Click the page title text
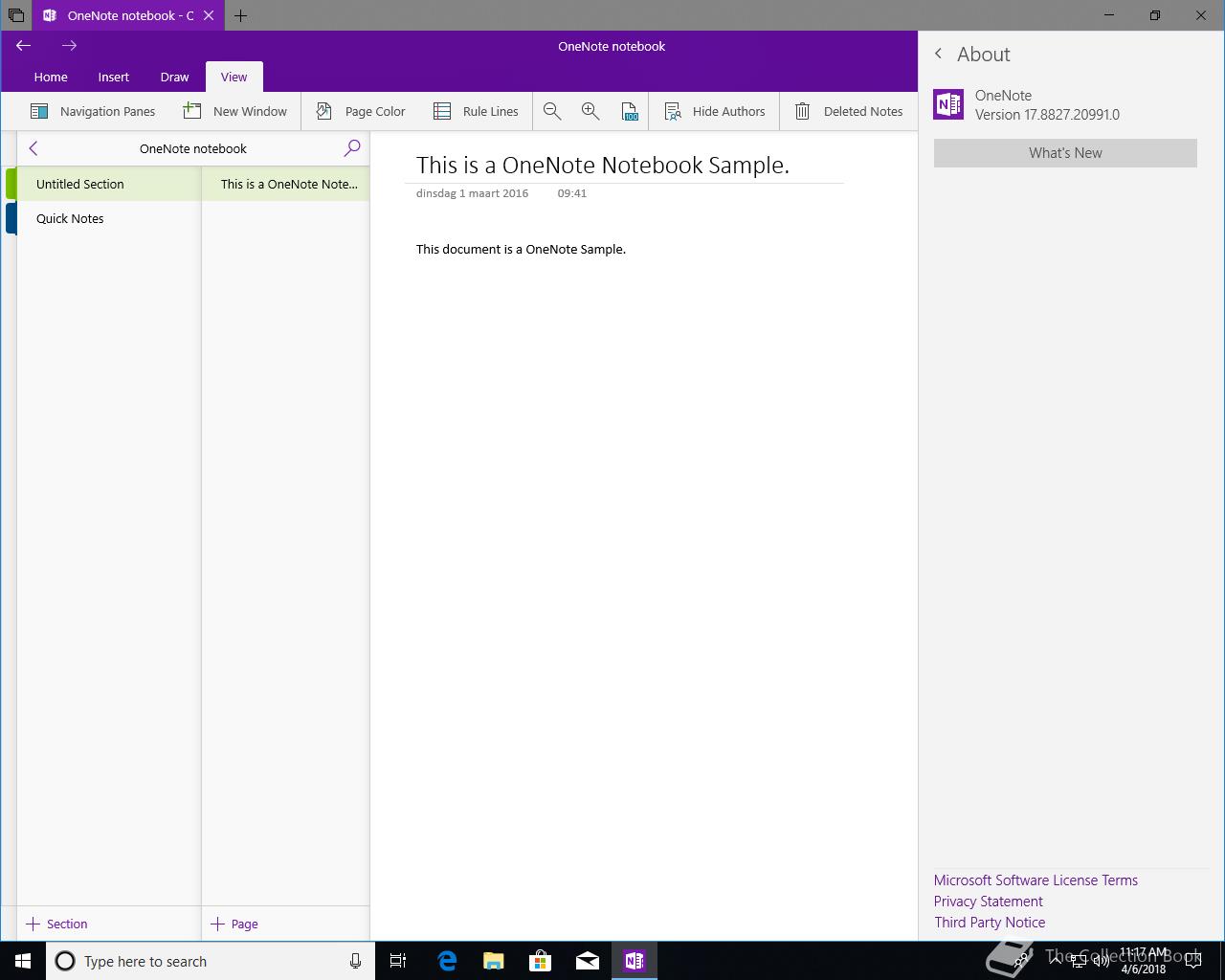Viewport: 1225px width, 980px height. [x=602, y=165]
